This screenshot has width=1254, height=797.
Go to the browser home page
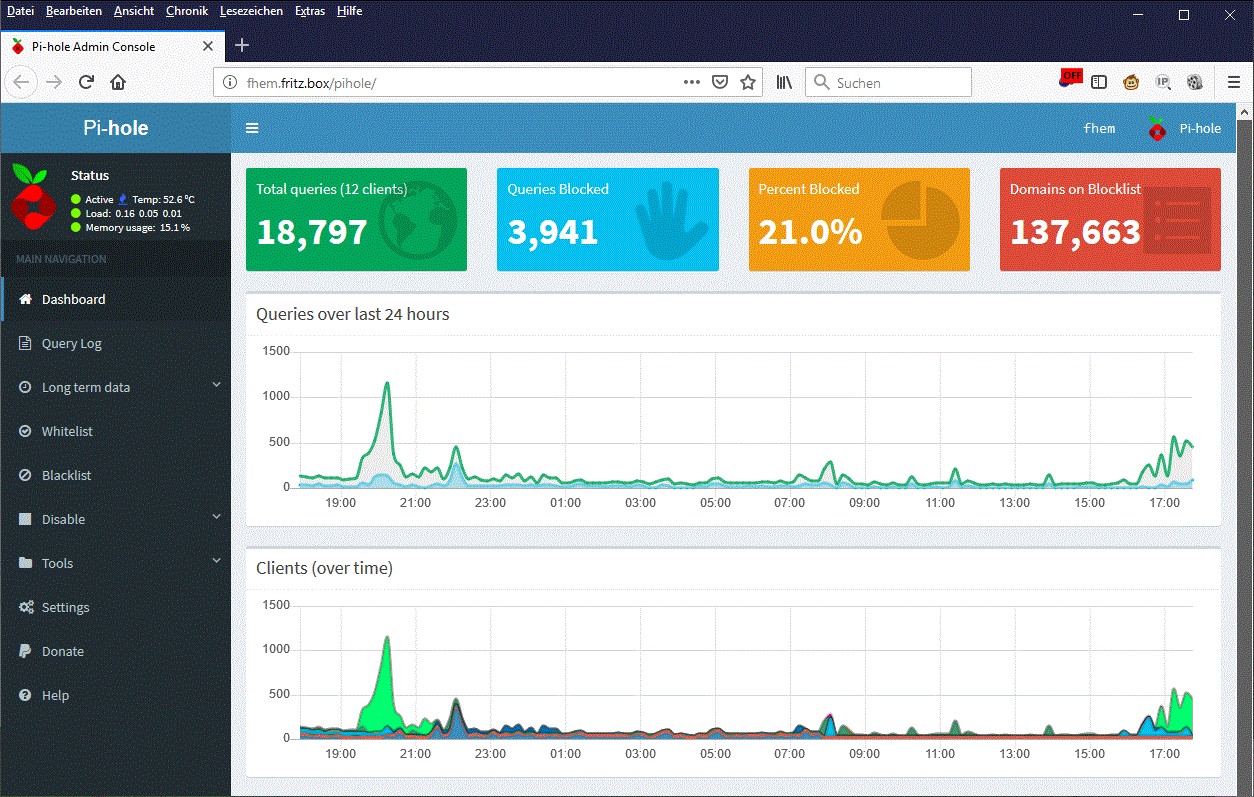click(118, 82)
